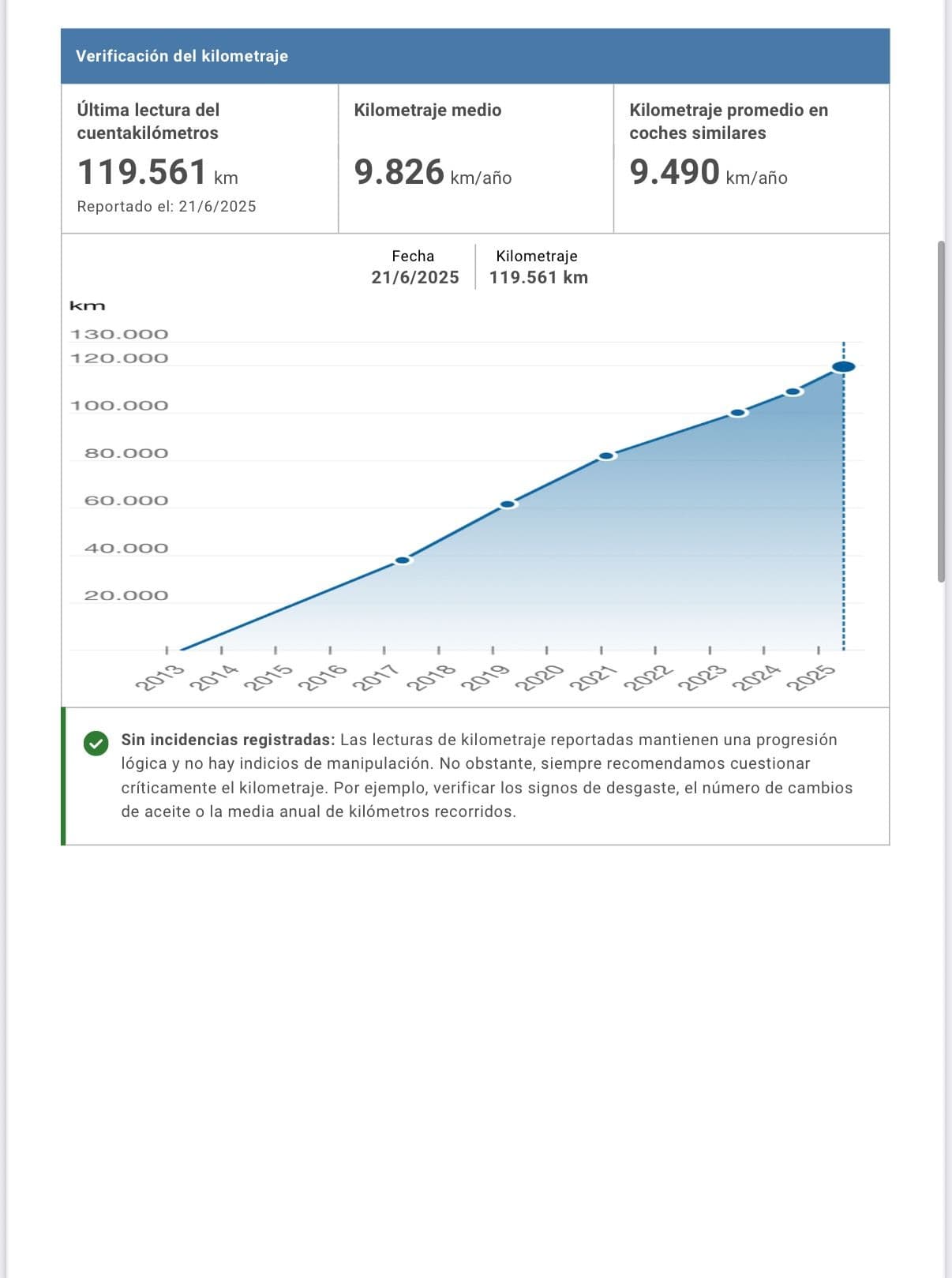Select the 'Kilometraje medio' card

(475, 158)
